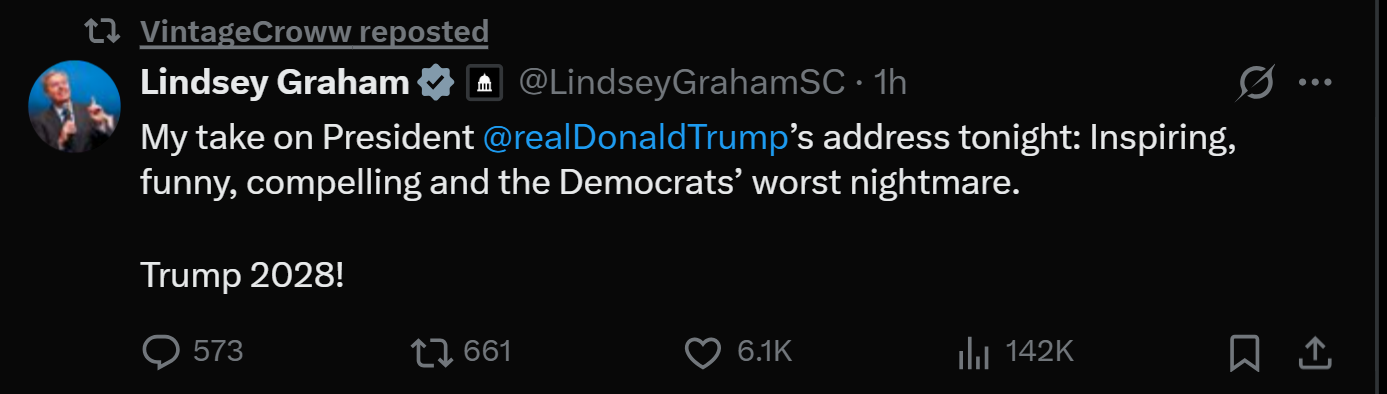The height and width of the screenshot is (394, 1387).
Task: Like the tweet with the heart icon
Action: tap(703, 352)
